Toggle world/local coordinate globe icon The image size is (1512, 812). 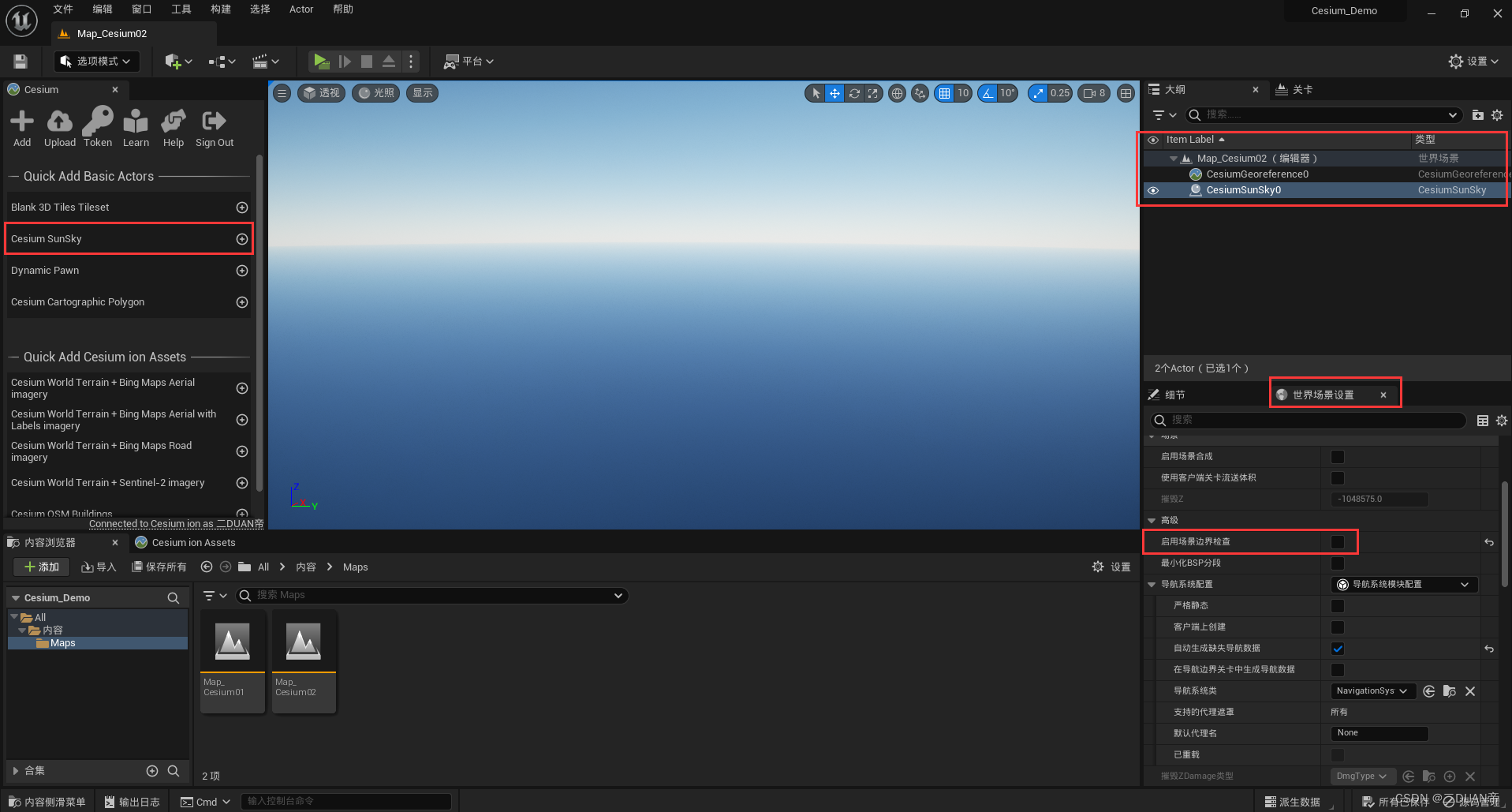[x=897, y=93]
